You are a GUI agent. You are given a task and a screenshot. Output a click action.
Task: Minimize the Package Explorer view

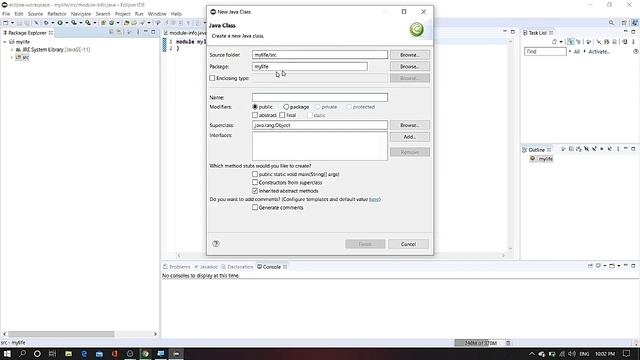(x=146, y=31)
